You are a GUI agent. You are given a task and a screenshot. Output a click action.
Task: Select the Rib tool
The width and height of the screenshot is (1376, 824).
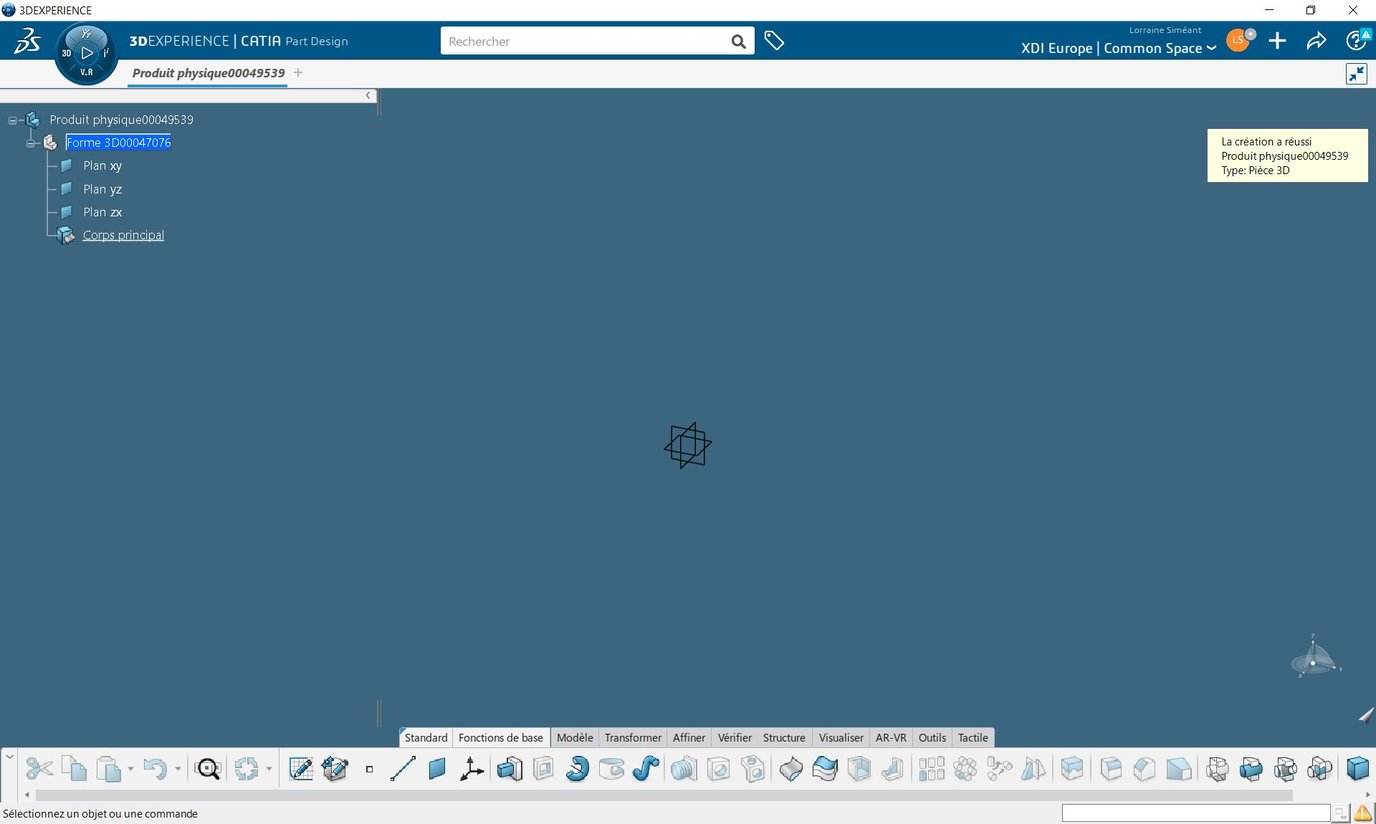pyautogui.click(x=645, y=769)
